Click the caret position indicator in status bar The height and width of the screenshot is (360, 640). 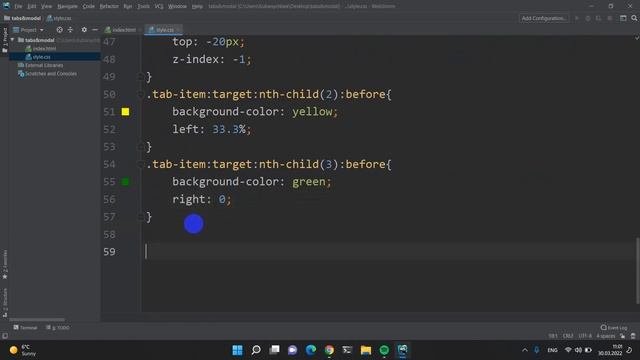553,336
